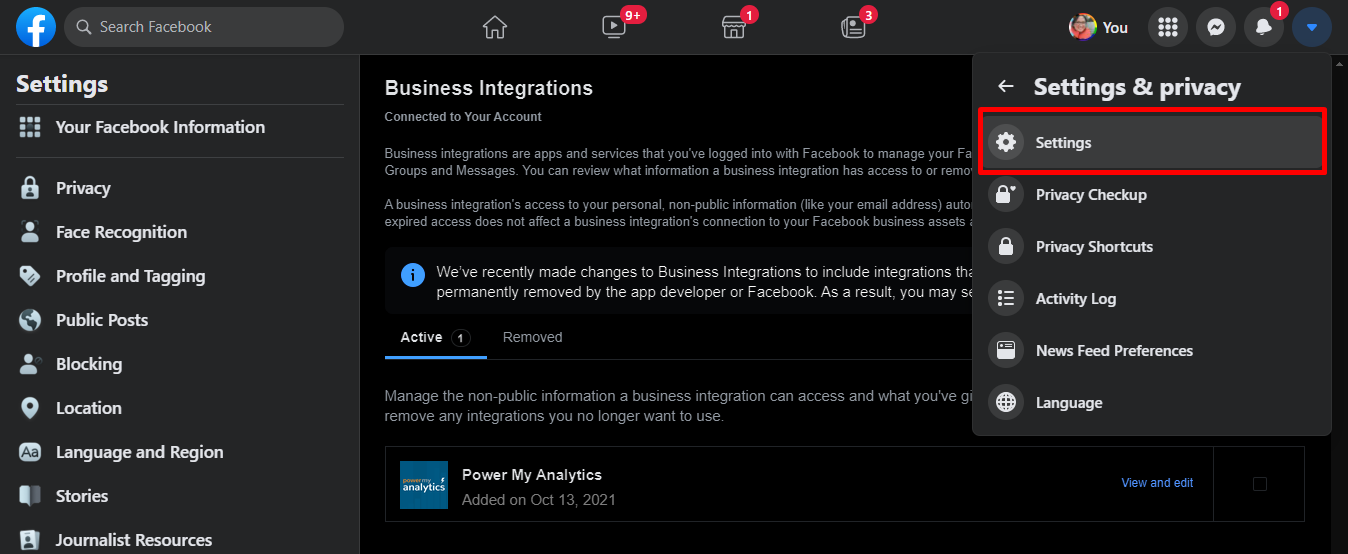This screenshot has height=554, width=1348.
Task: Open the News pages icon
Action: click(853, 27)
